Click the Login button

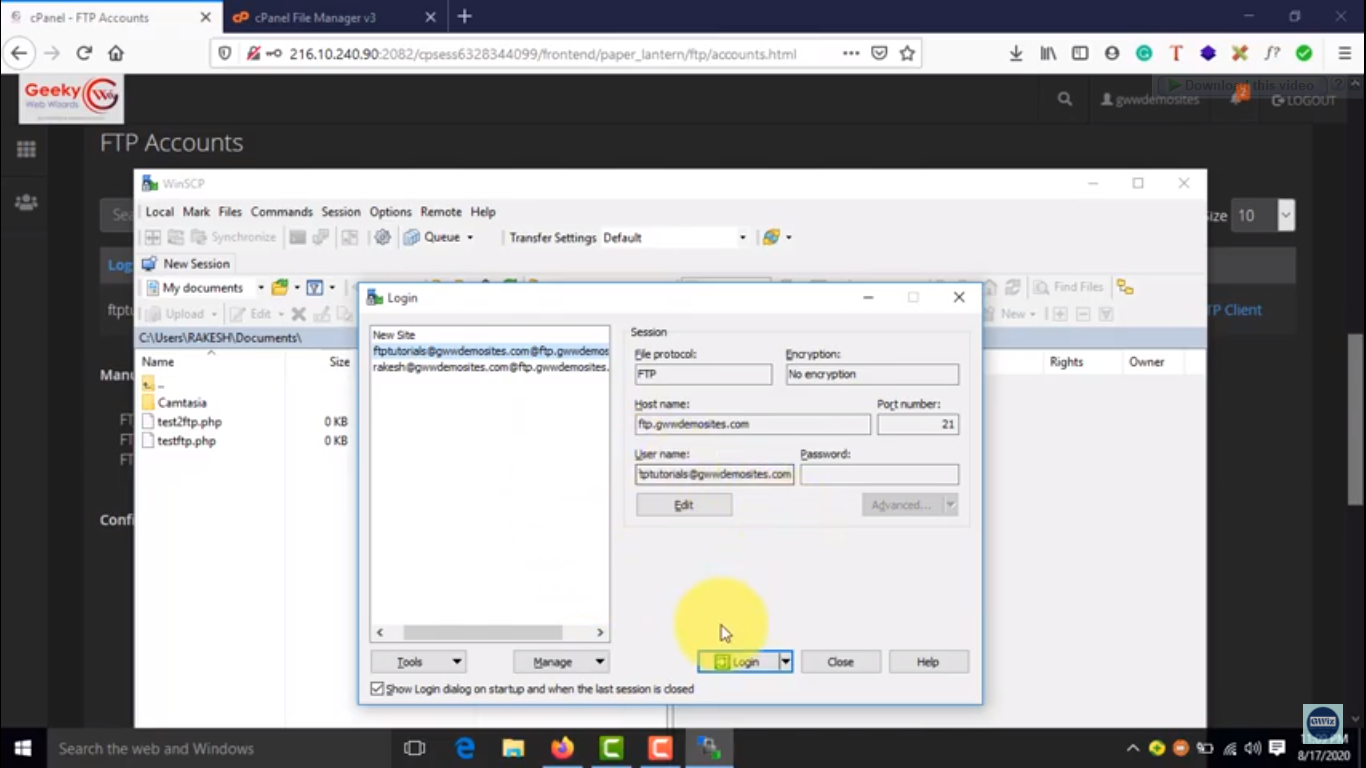point(738,661)
